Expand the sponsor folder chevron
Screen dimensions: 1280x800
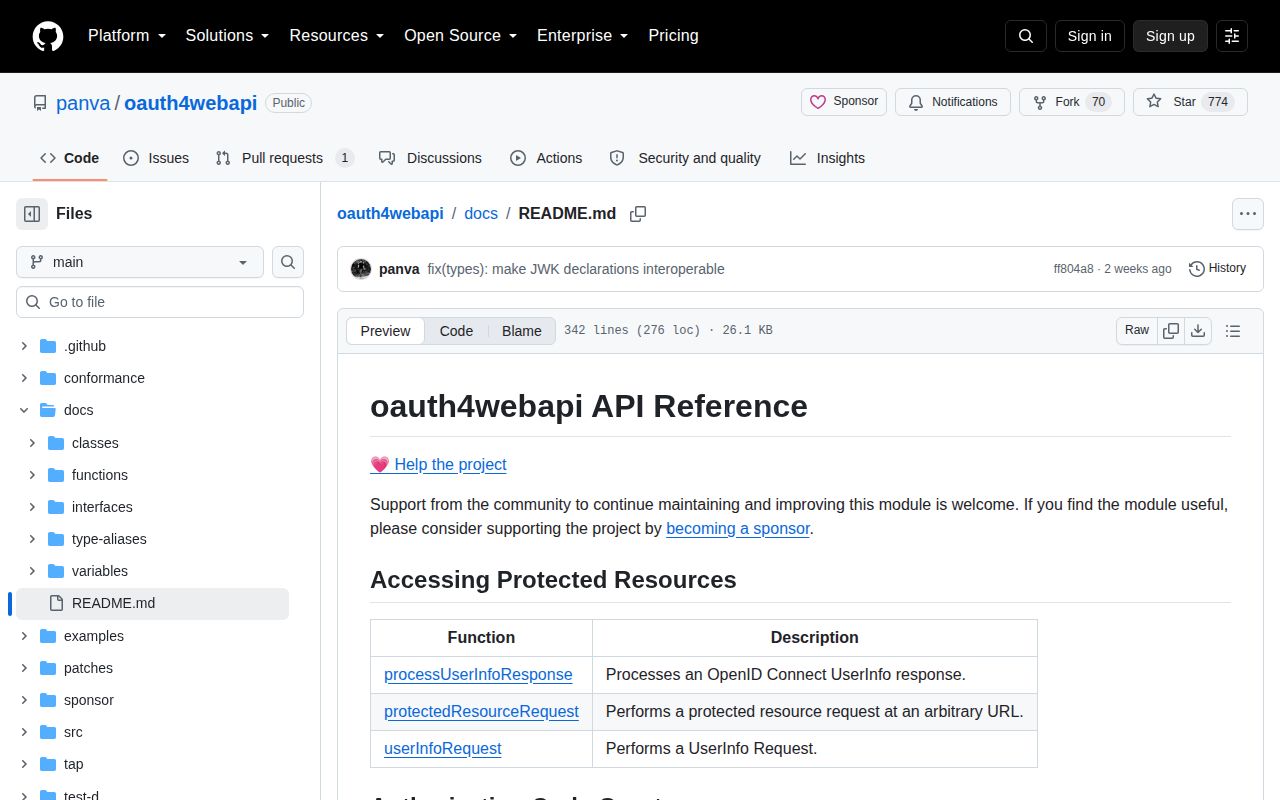pos(24,700)
